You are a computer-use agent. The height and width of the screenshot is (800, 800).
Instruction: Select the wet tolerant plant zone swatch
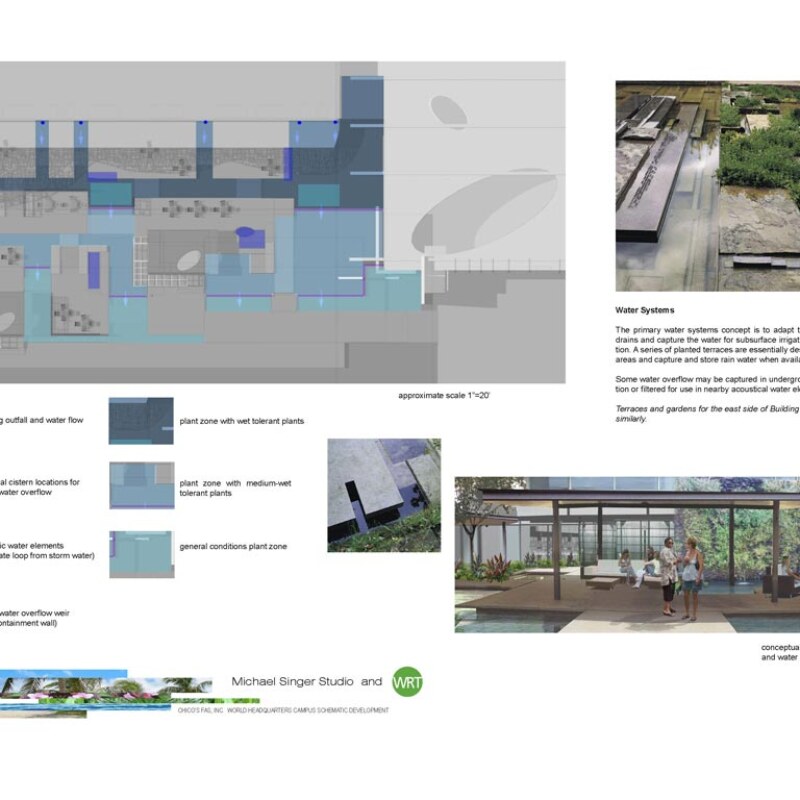pos(141,421)
